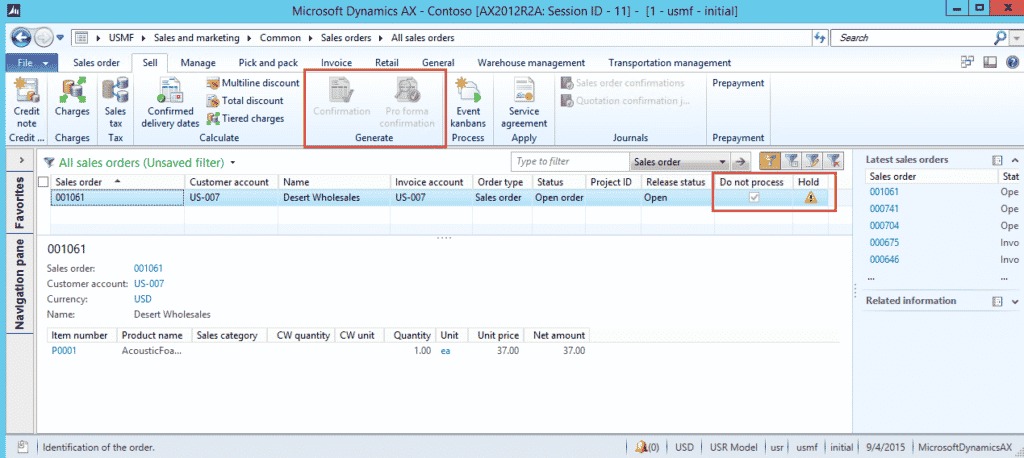Open the help question mark icon

click(1012, 63)
